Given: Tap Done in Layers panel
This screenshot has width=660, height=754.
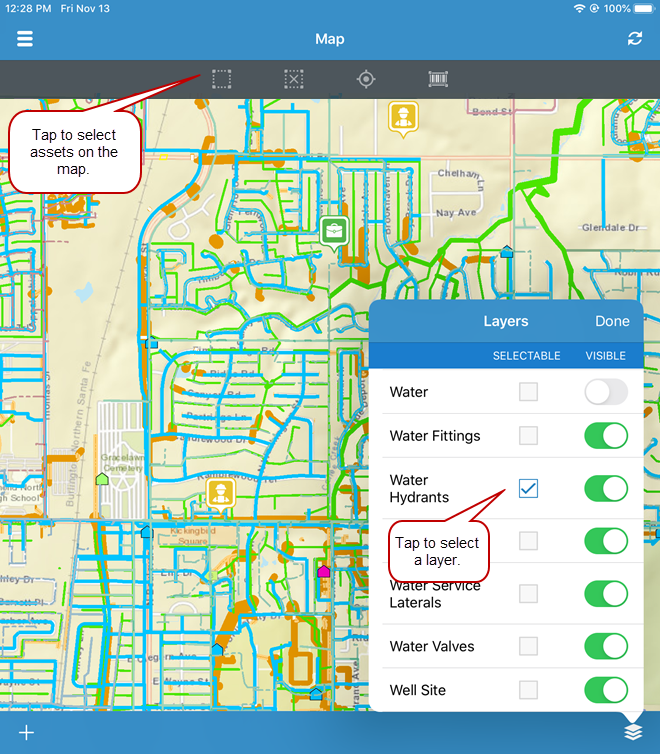Looking at the screenshot, I should (612, 321).
